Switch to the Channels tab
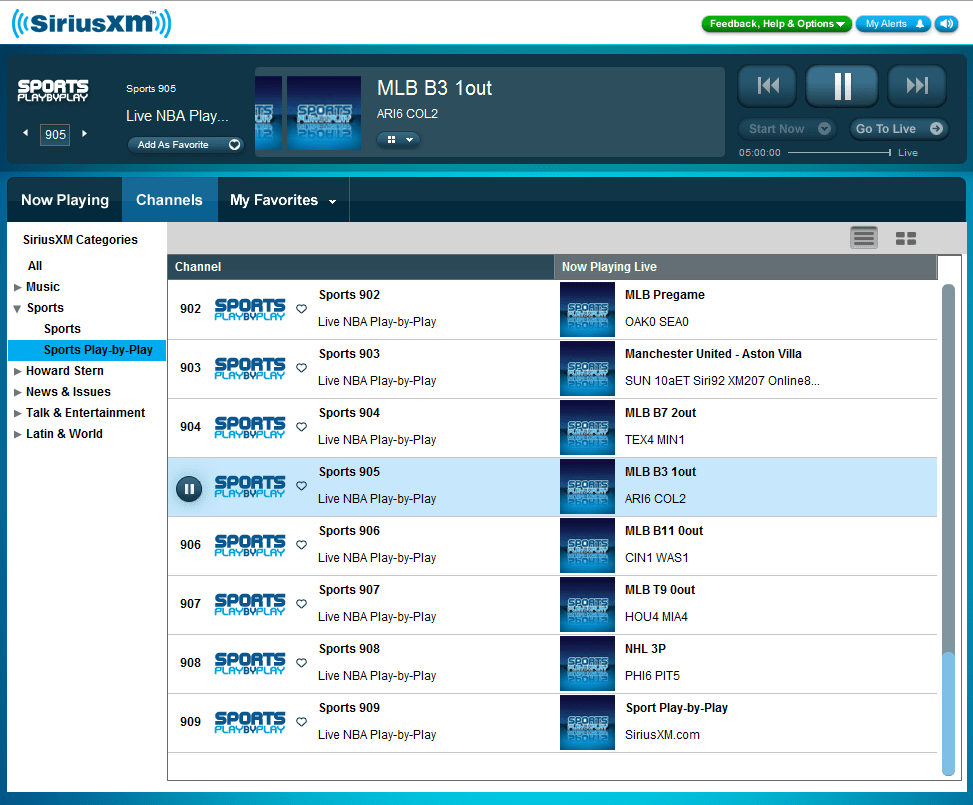973x805 pixels. 169,200
